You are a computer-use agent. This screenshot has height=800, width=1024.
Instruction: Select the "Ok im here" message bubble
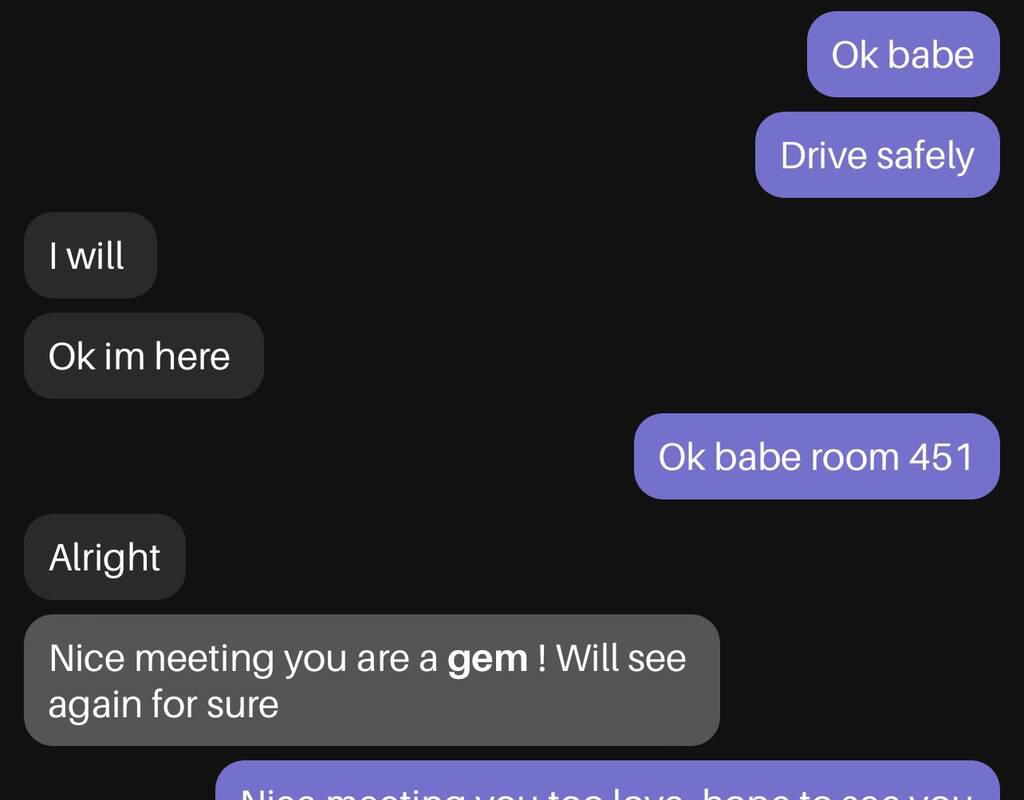point(144,356)
